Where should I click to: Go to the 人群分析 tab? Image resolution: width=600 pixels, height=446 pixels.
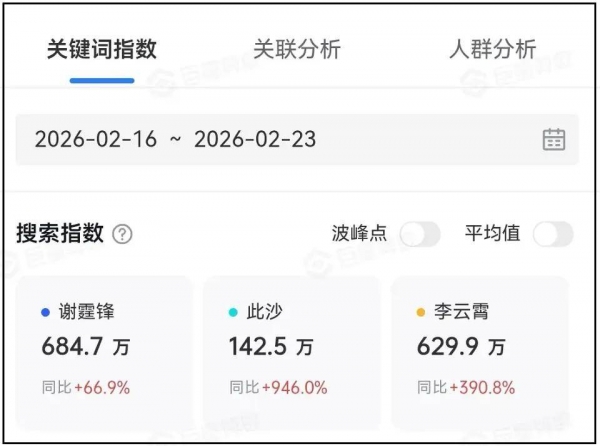[492, 49]
